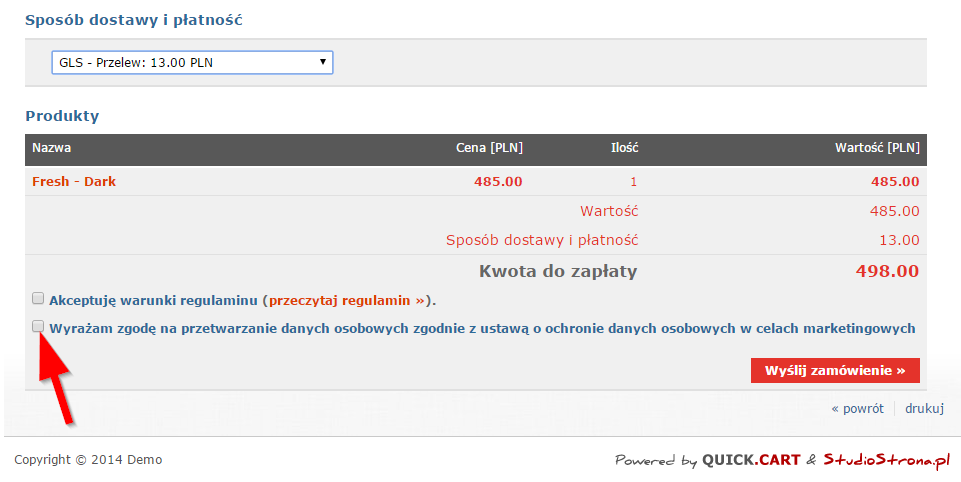
Task: Go back via the 'powrót' link
Action: coord(857,408)
